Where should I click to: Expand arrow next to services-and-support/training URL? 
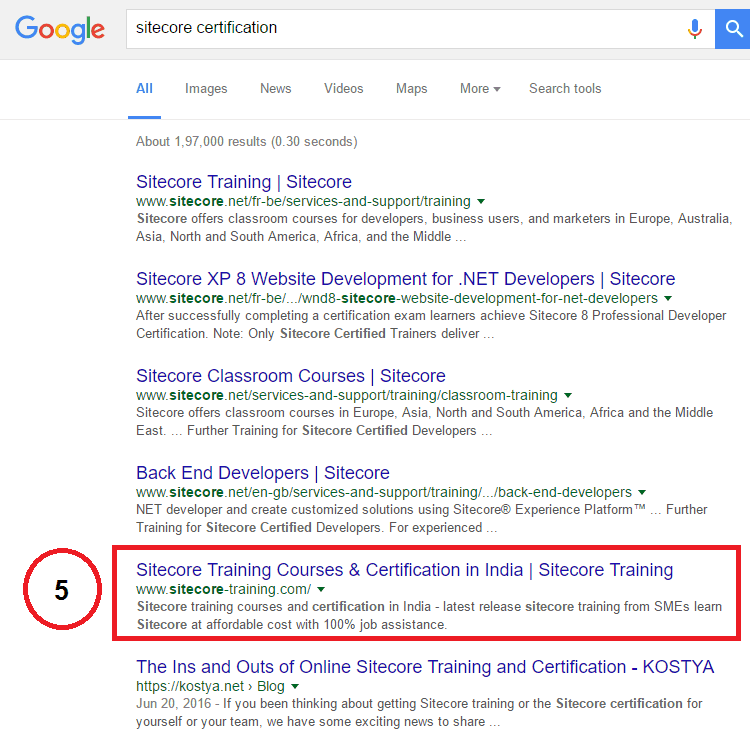[x=481, y=201]
